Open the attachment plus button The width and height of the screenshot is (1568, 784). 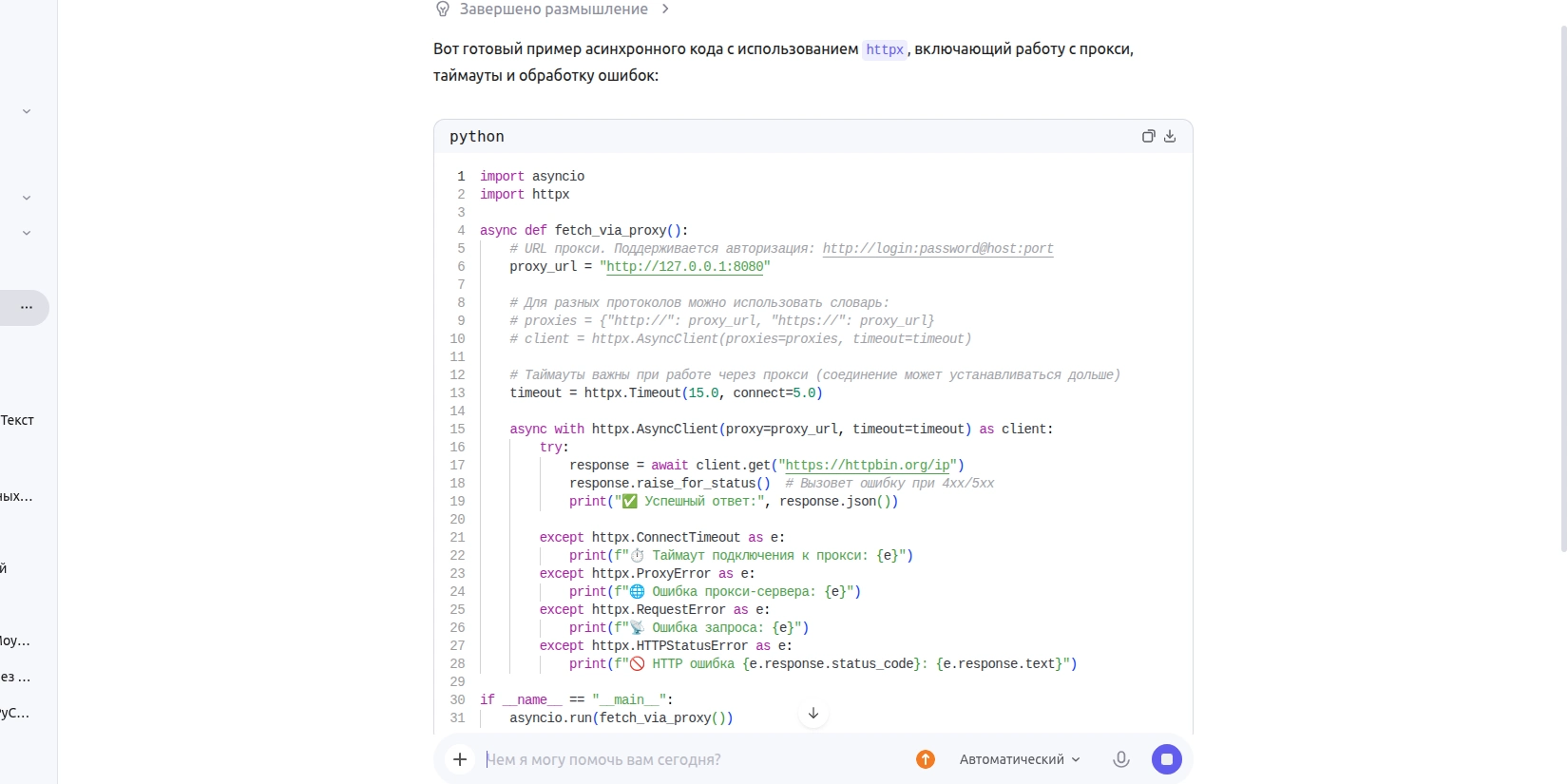tap(460, 759)
